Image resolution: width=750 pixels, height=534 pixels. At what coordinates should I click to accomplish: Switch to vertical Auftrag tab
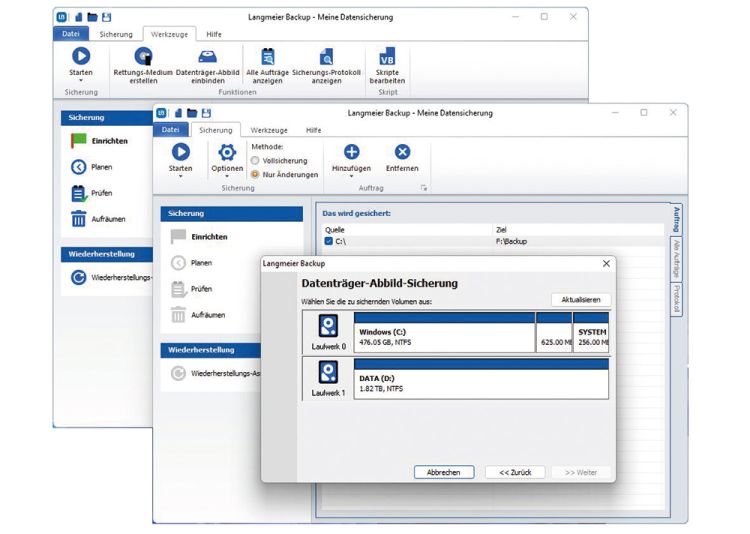pos(676,220)
